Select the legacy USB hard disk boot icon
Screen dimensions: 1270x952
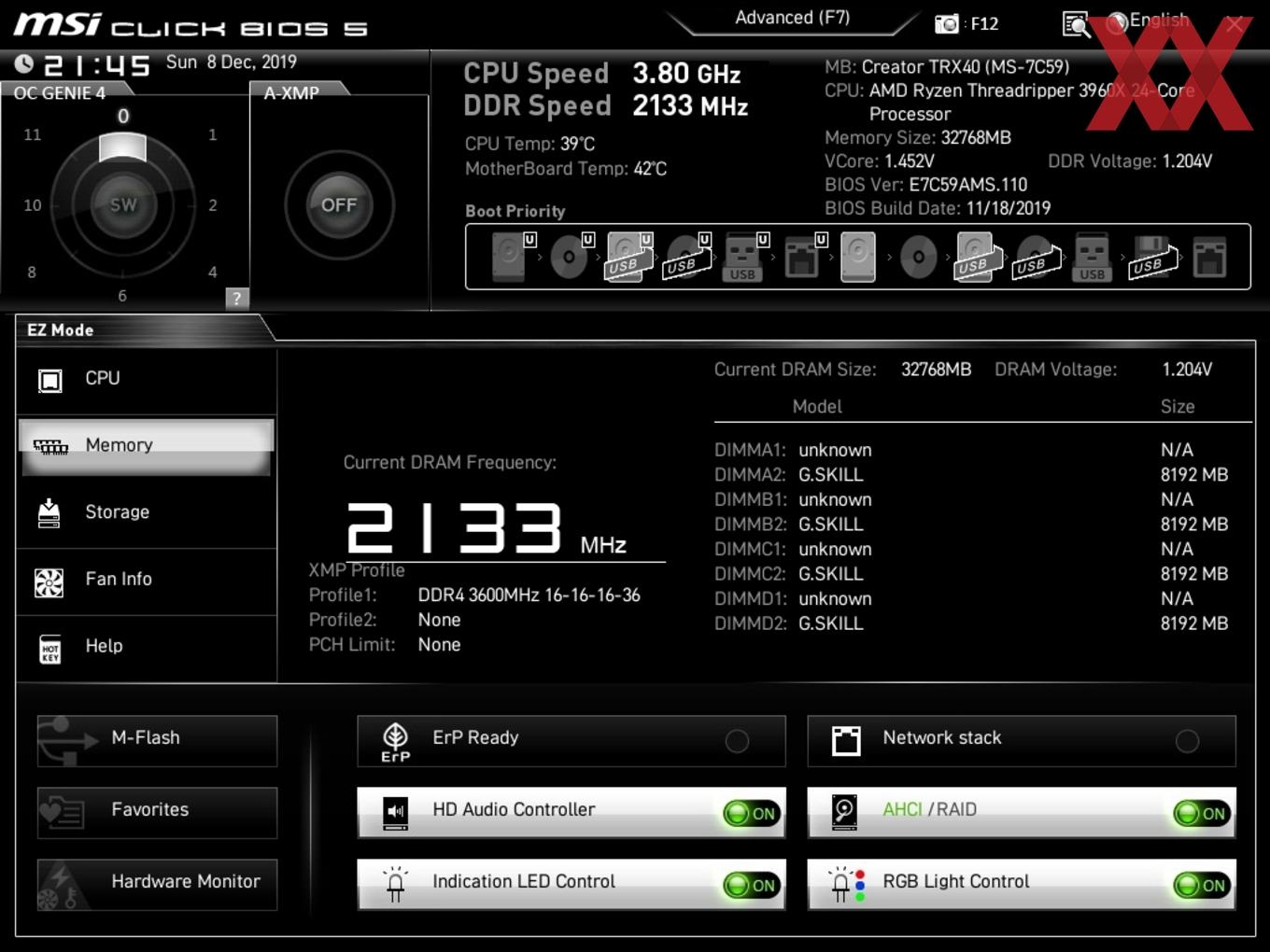point(977,257)
